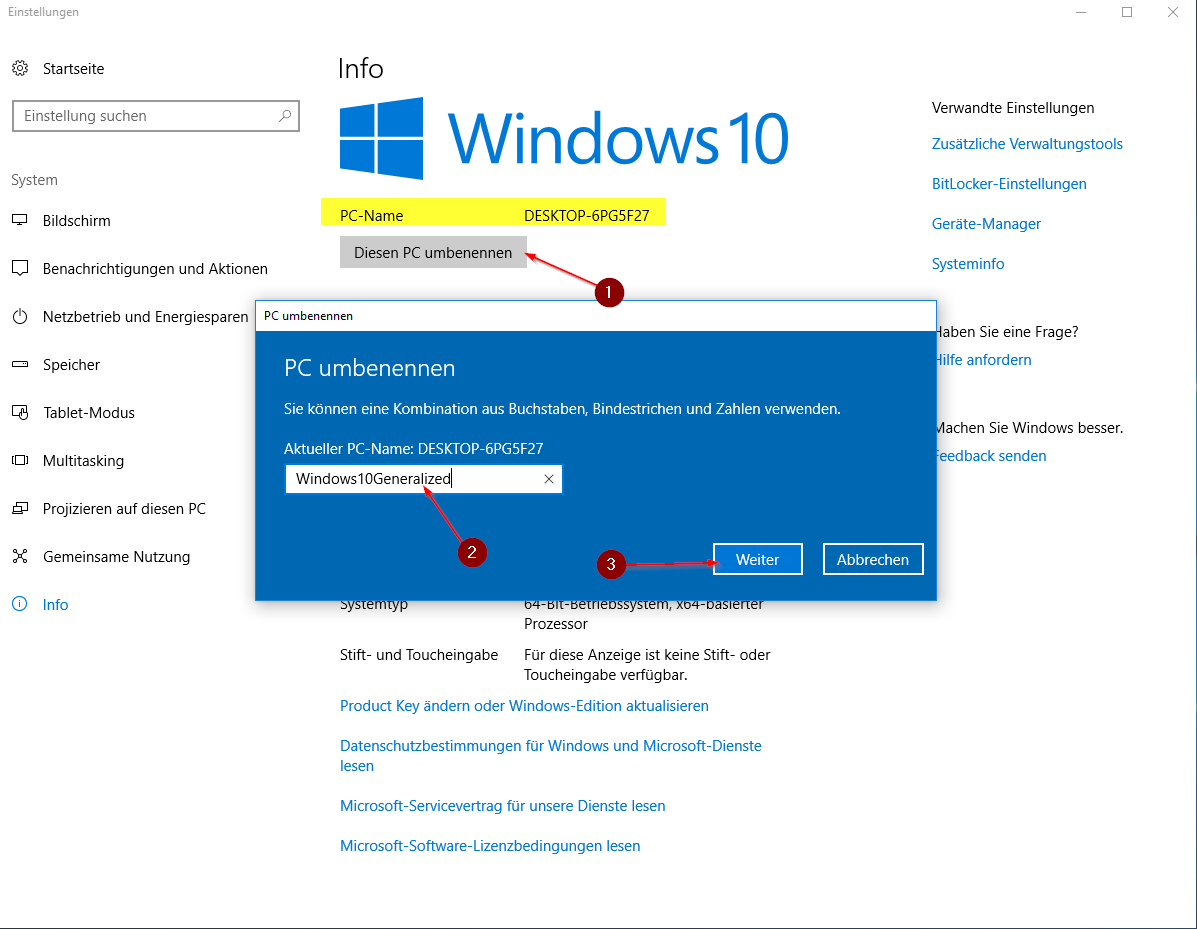1197x929 pixels.
Task: Click the Info circle icon
Action: click(x=20, y=605)
